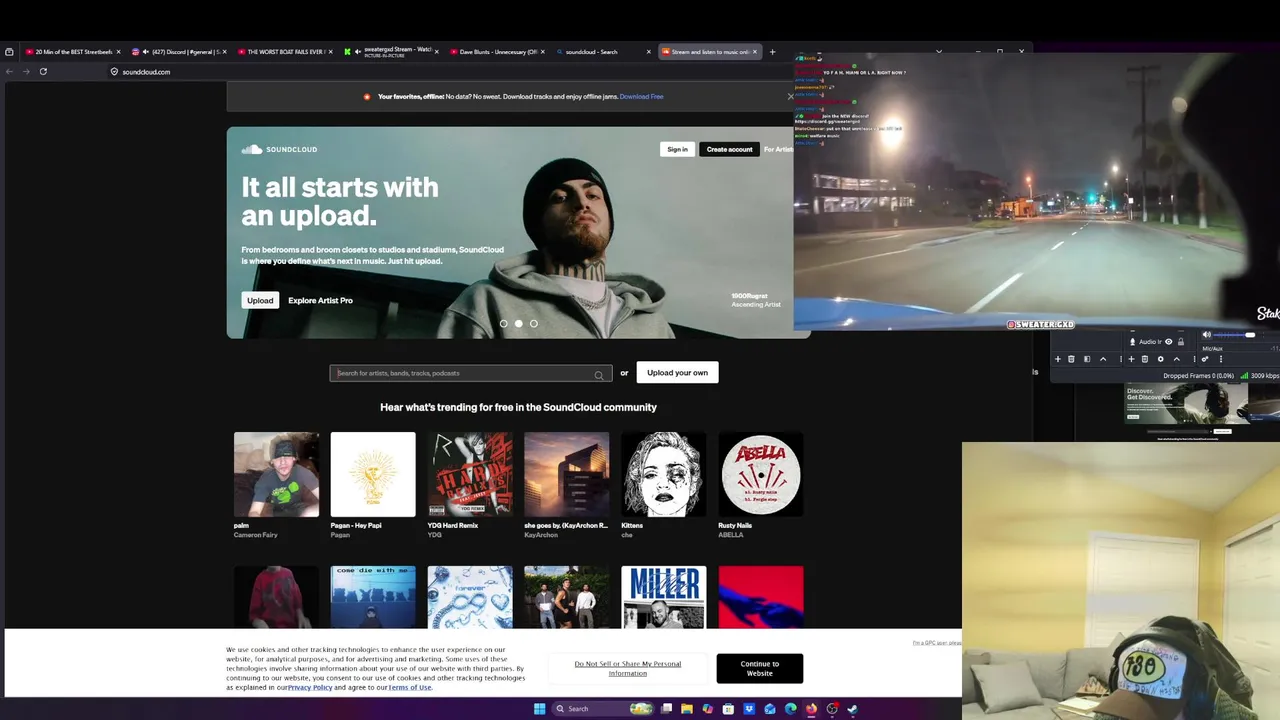This screenshot has height=720, width=1280.
Task: Click the soundcloud.com address bar
Action: (x=450, y=72)
